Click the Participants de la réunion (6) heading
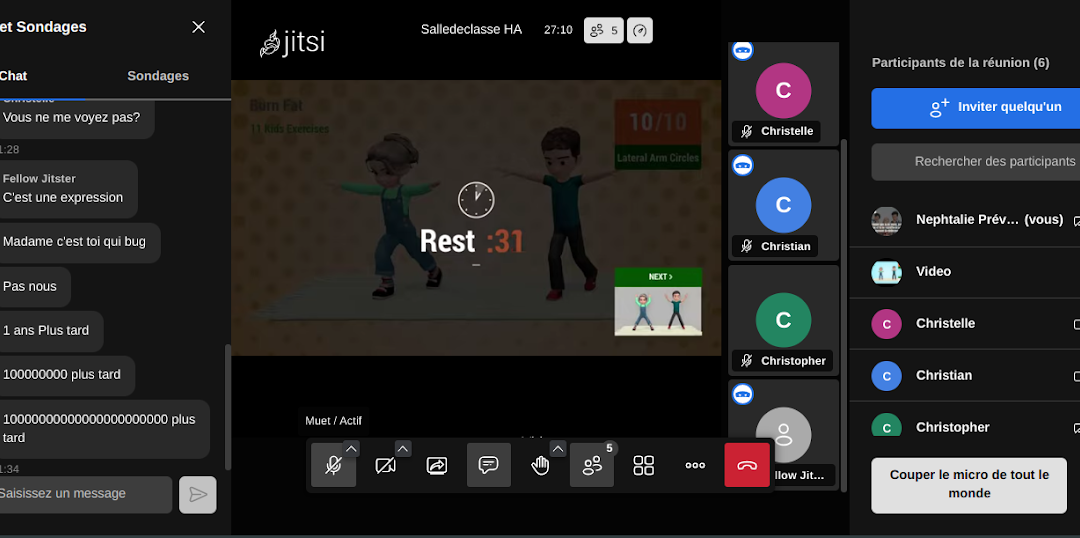 click(960, 63)
